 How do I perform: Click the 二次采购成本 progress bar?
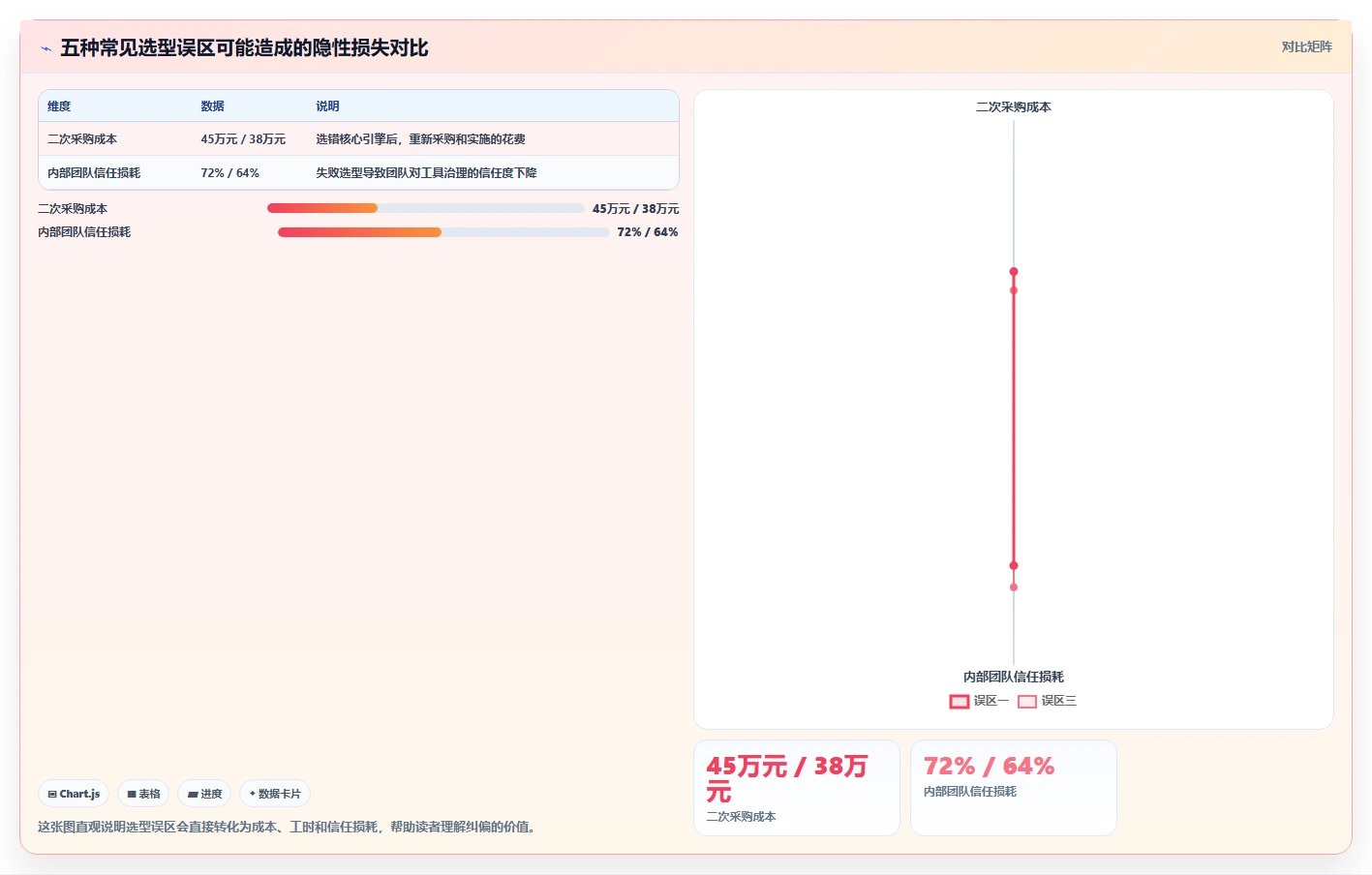[425, 208]
